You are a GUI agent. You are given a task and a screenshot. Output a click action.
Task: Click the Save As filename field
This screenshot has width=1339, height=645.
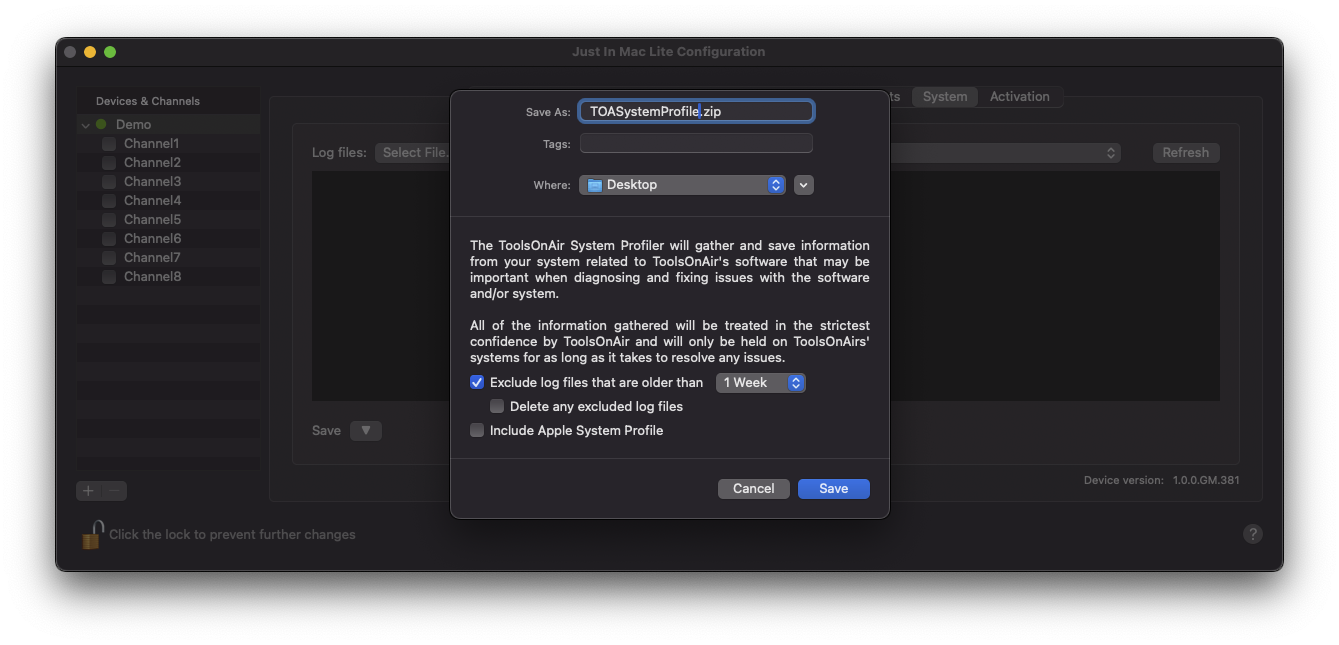(696, 111)
